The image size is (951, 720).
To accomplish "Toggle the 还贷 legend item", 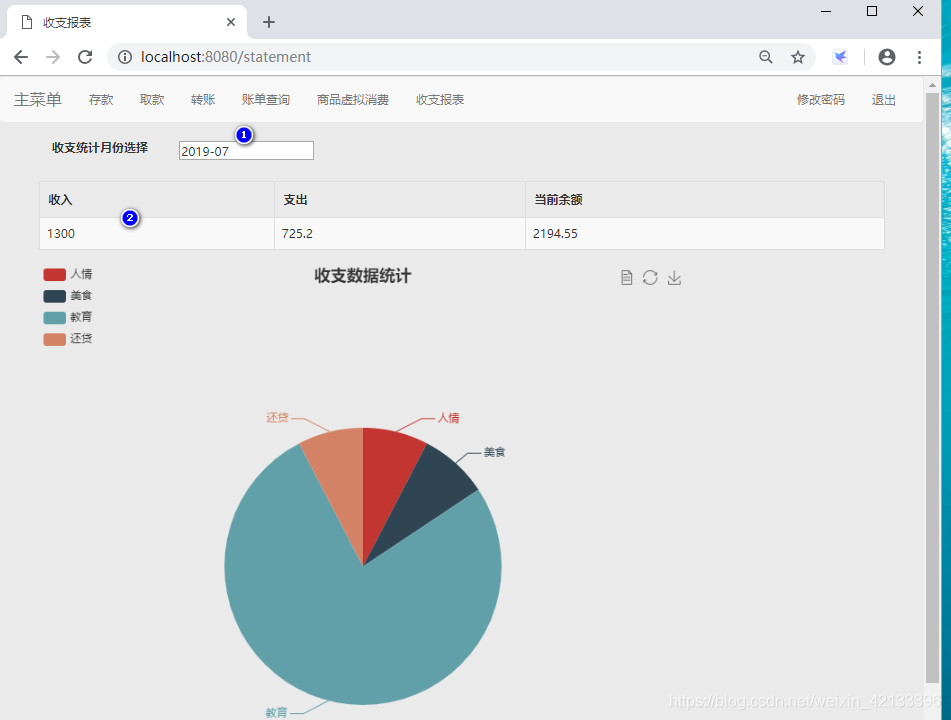I will point(67,338).
